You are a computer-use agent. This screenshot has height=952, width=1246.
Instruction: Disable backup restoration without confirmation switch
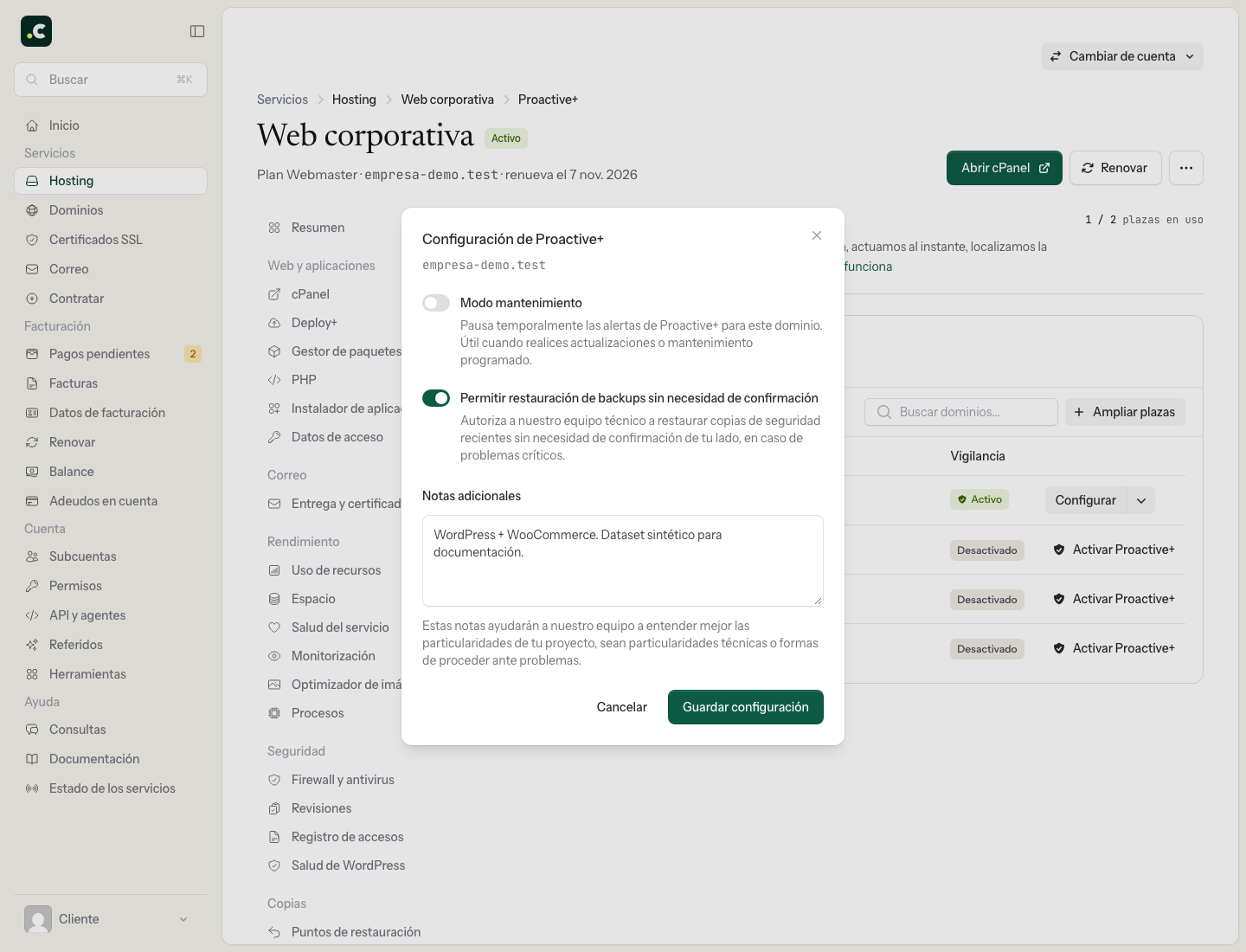pyautogui.click(x=436, y=398)
